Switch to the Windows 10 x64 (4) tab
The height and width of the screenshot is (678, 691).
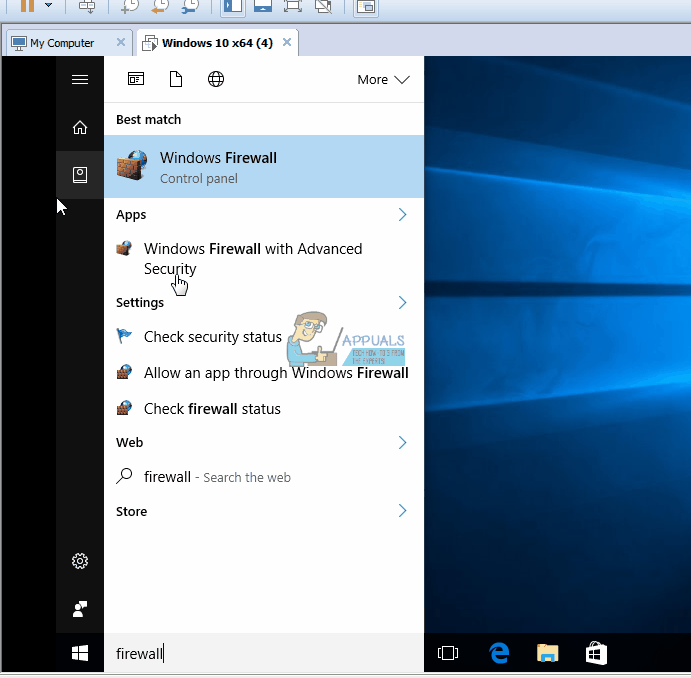[x=216, y=43]
